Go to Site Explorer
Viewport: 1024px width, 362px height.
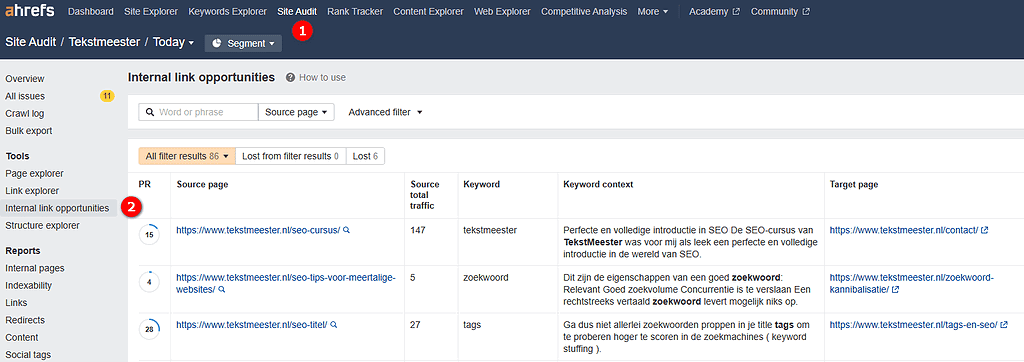point(151,12)
